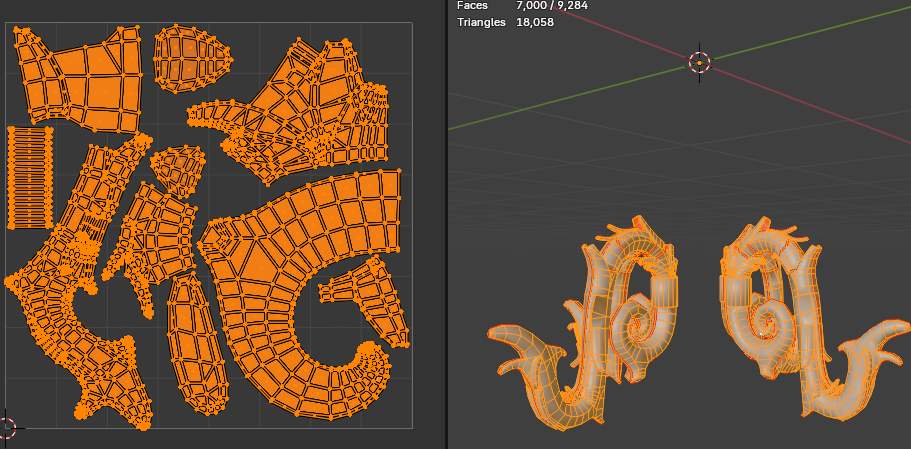
Task: Click the "18,058" triangle count value
Action: [535, 23]
